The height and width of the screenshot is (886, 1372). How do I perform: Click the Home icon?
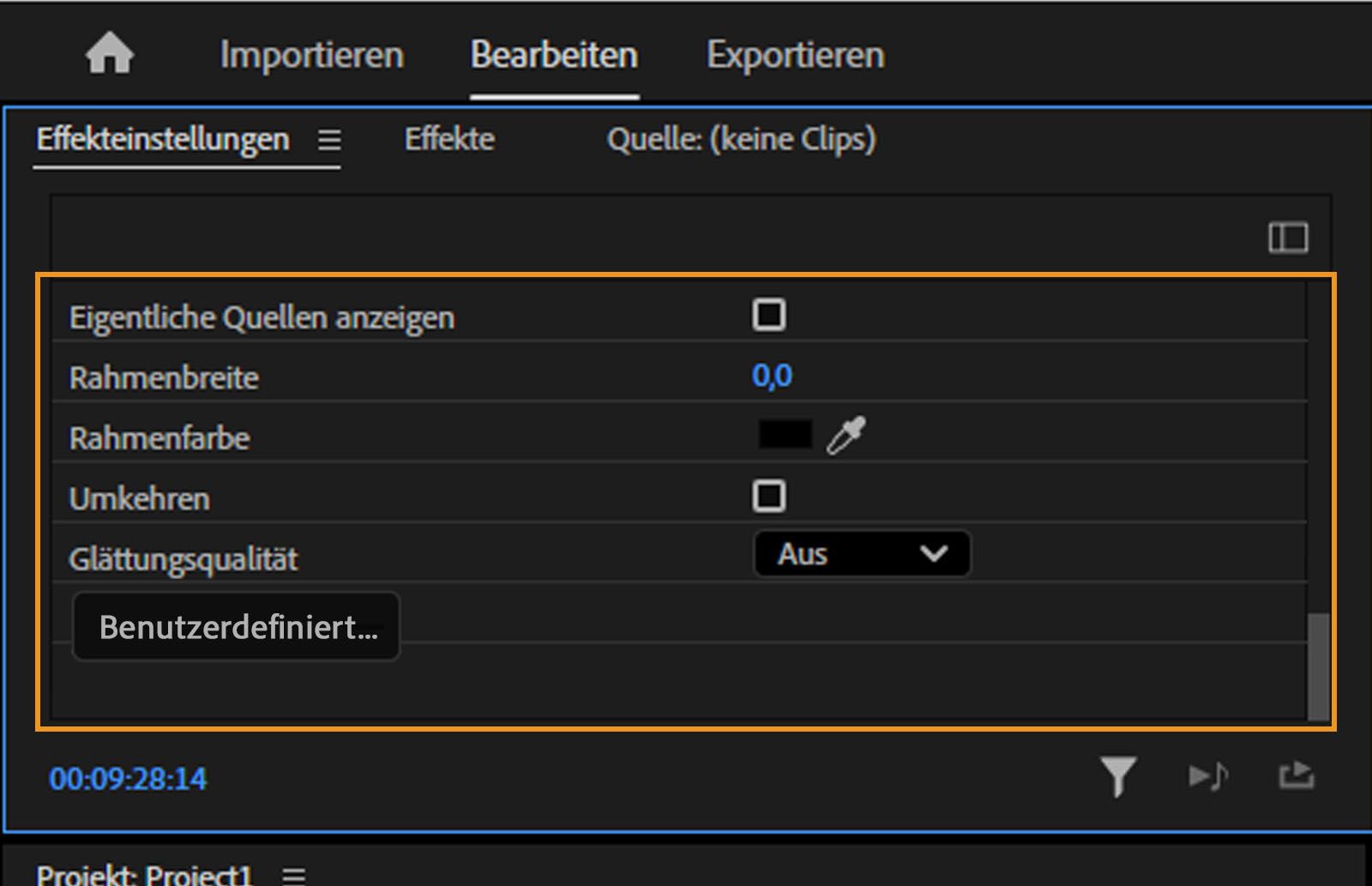click(110, 53)
